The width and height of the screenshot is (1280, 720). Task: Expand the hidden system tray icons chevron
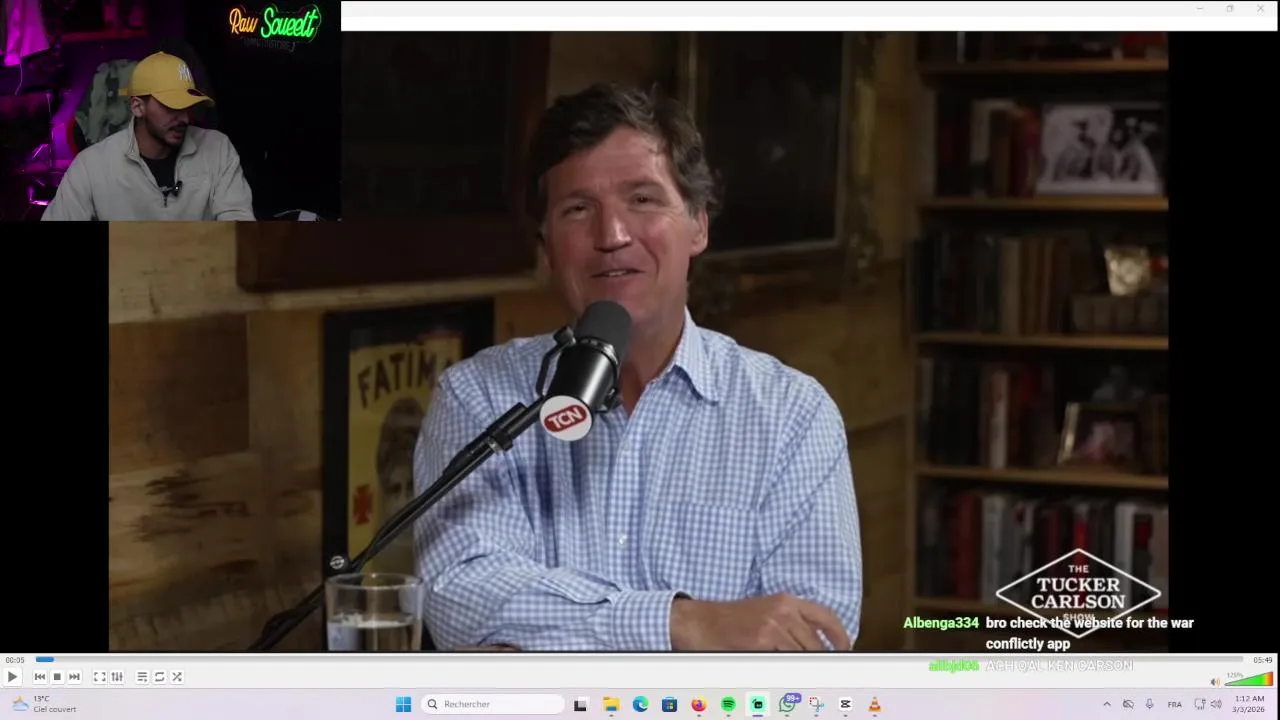coord(1106,704)
